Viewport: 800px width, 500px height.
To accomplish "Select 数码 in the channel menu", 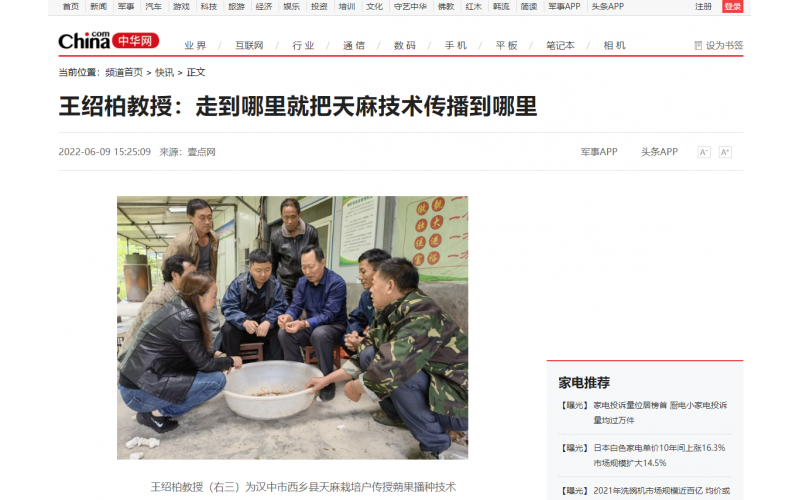I will tap(405, 45).
